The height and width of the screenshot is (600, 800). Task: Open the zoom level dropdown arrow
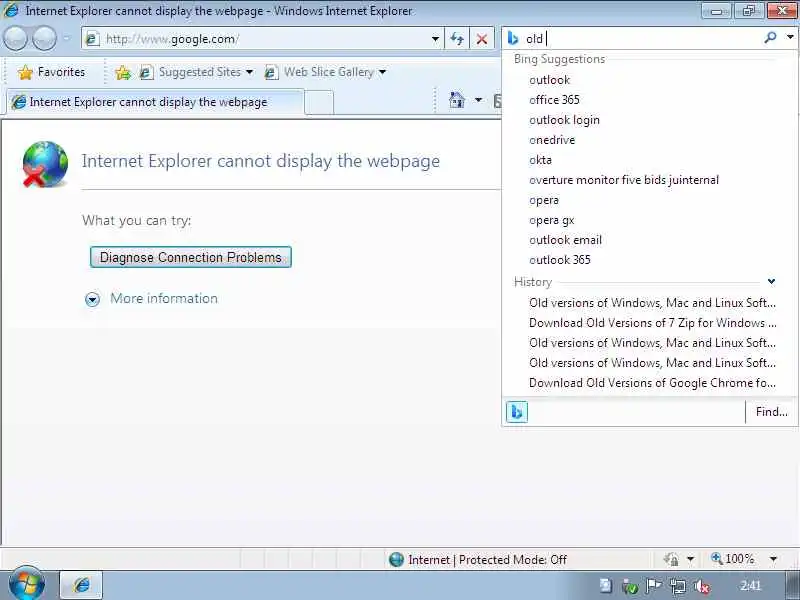coord(773,559)
